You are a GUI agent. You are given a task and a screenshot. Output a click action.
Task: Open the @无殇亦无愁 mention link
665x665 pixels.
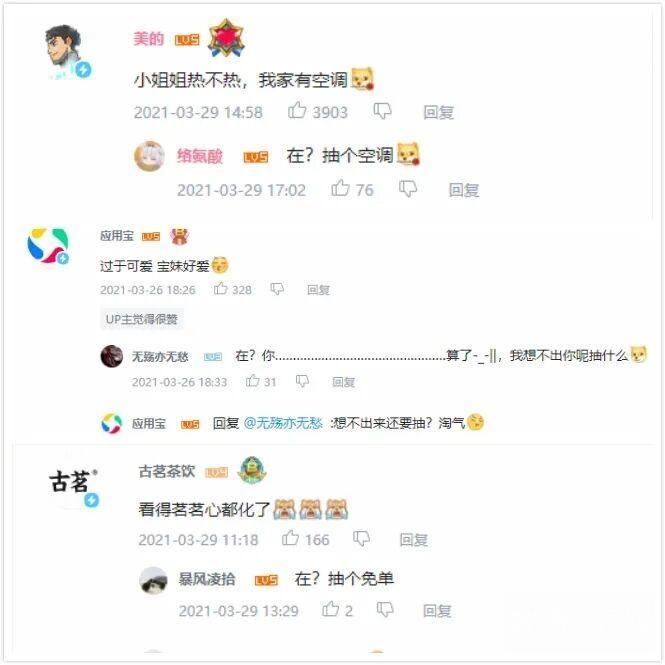(283, 423)
